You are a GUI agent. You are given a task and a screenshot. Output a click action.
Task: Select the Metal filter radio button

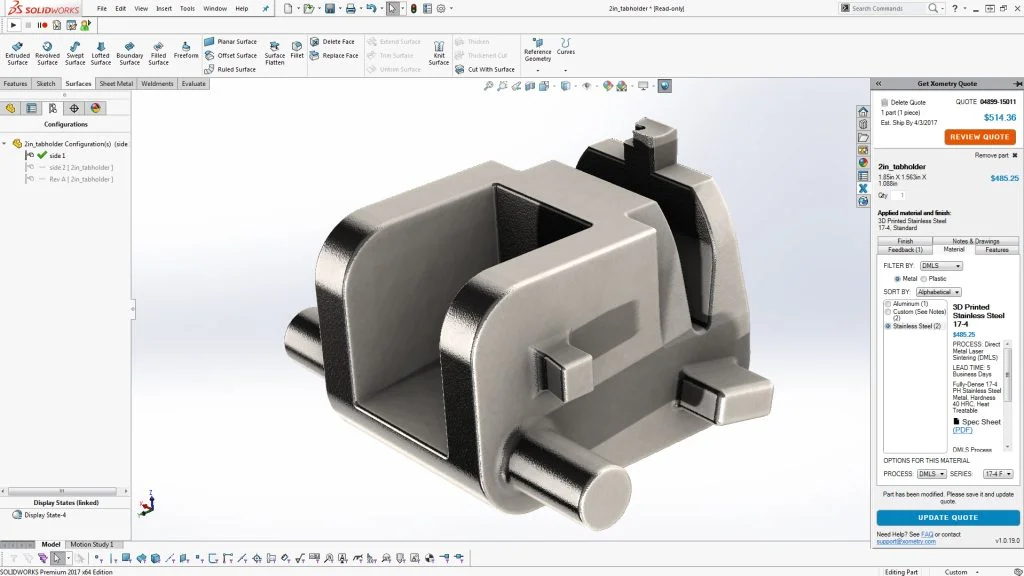point(897,279)
